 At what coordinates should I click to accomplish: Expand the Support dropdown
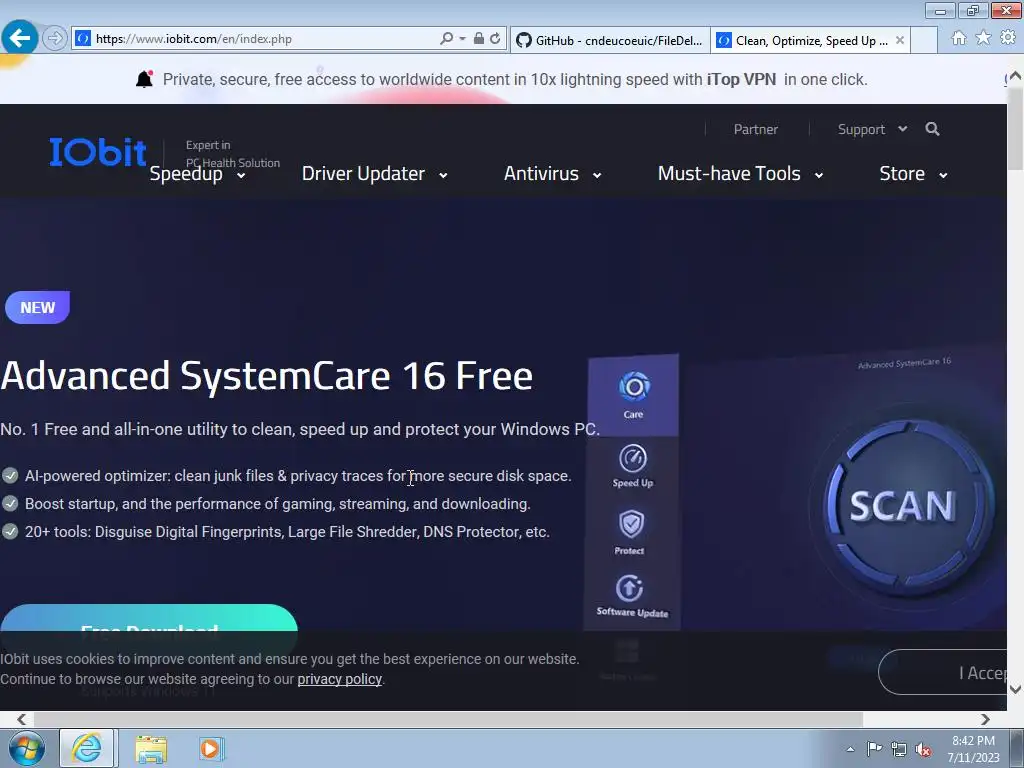[872, 129]
